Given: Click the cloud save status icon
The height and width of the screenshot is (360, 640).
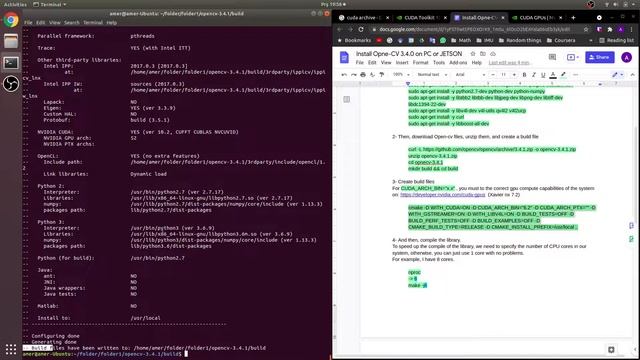Looking at the screenshot, I should pyautogui.click(x=493, y=54).
